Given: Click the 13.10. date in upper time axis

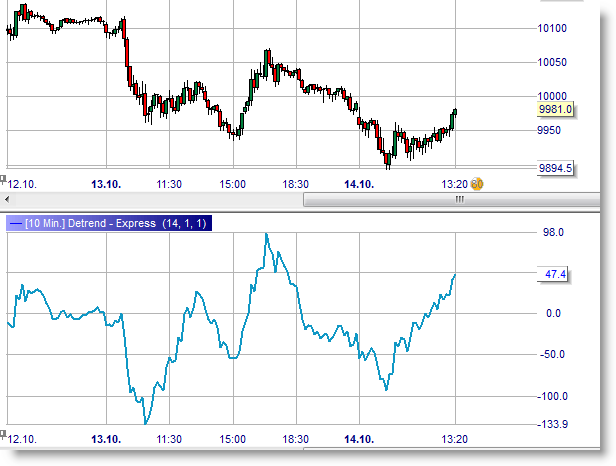Looking at the screenshot, I should click(x=106, y=184).
